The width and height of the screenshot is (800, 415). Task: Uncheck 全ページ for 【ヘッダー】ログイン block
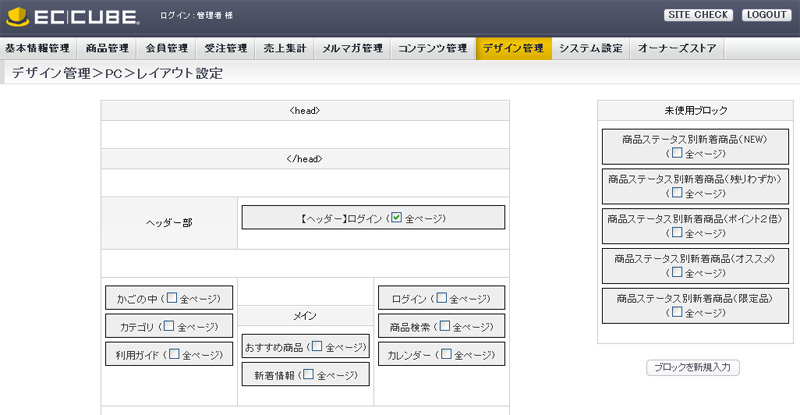click(396, 217)
